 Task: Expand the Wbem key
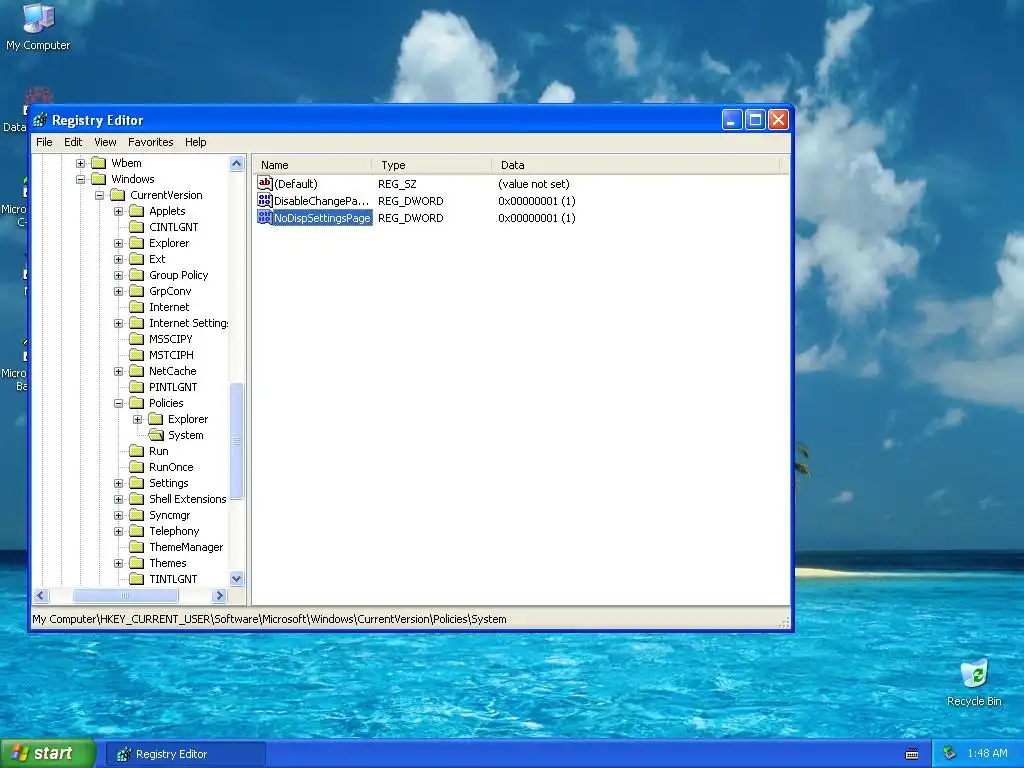[x=80, y=163]
